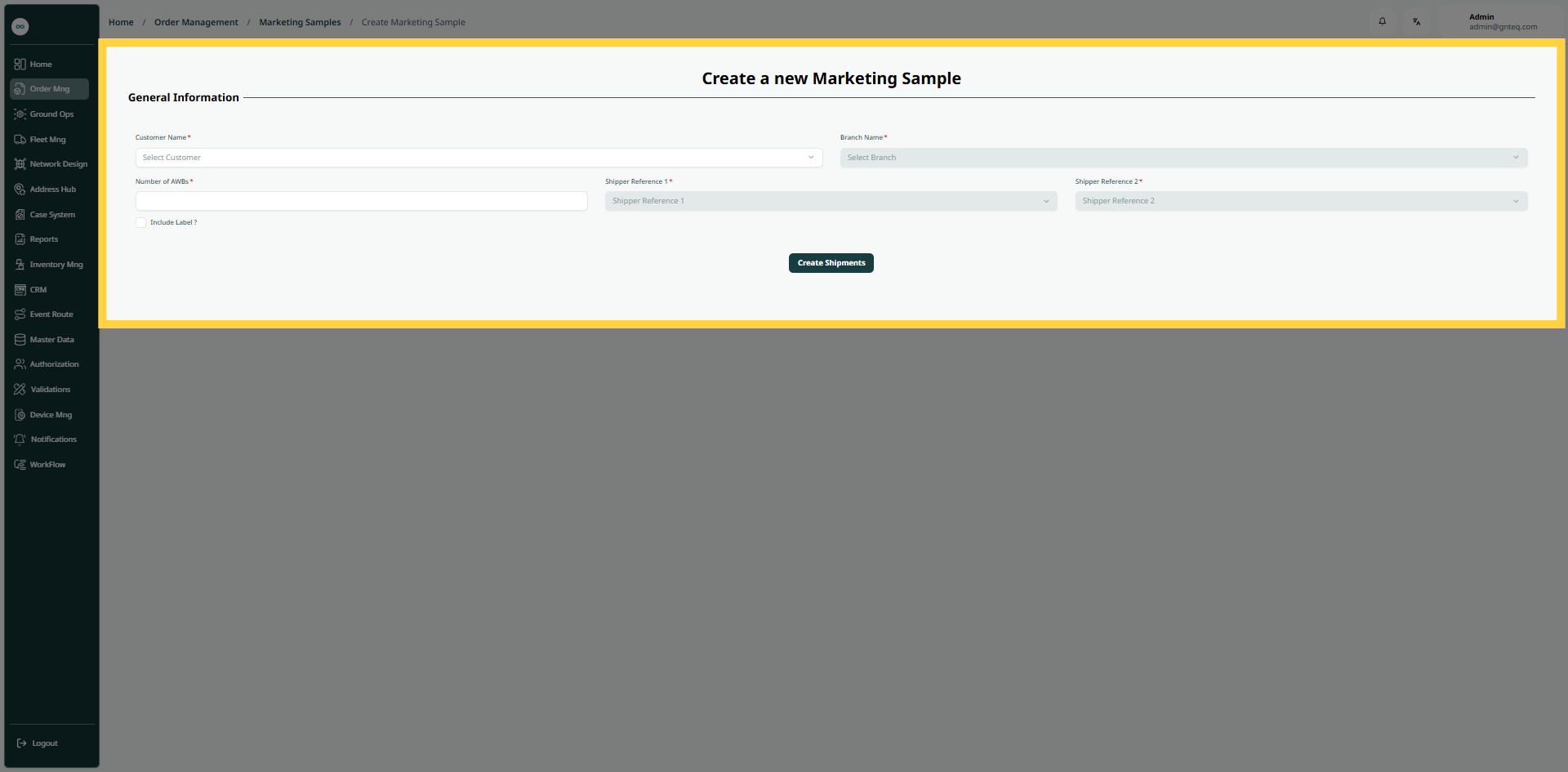1568x772 pixels.
Task: Open Master Data menu item
Action: click(x=49, y=340)
